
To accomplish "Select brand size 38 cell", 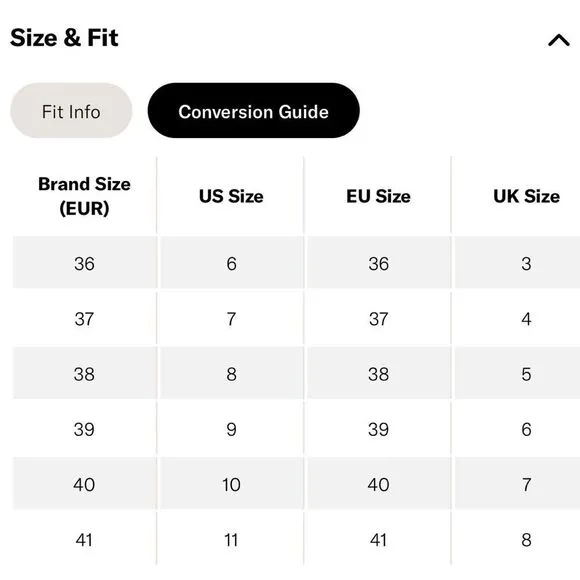I will 84,373.
